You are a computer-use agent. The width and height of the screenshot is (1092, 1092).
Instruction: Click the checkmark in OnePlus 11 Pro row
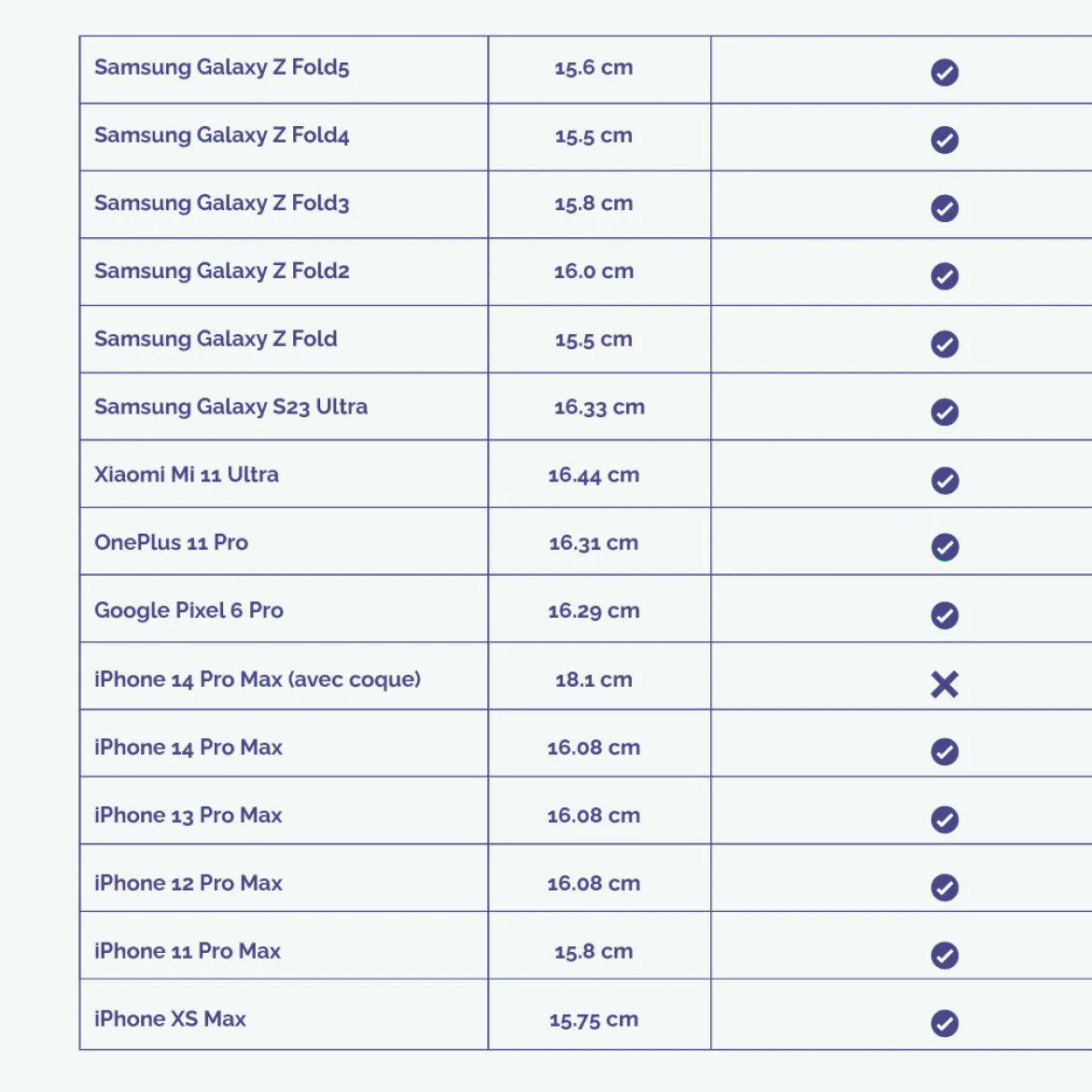[945, 547]
